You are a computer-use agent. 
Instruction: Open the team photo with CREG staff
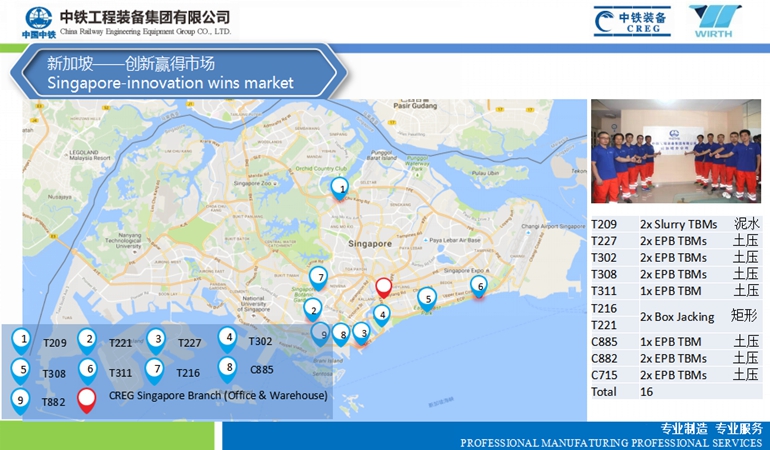coord(676,151)
